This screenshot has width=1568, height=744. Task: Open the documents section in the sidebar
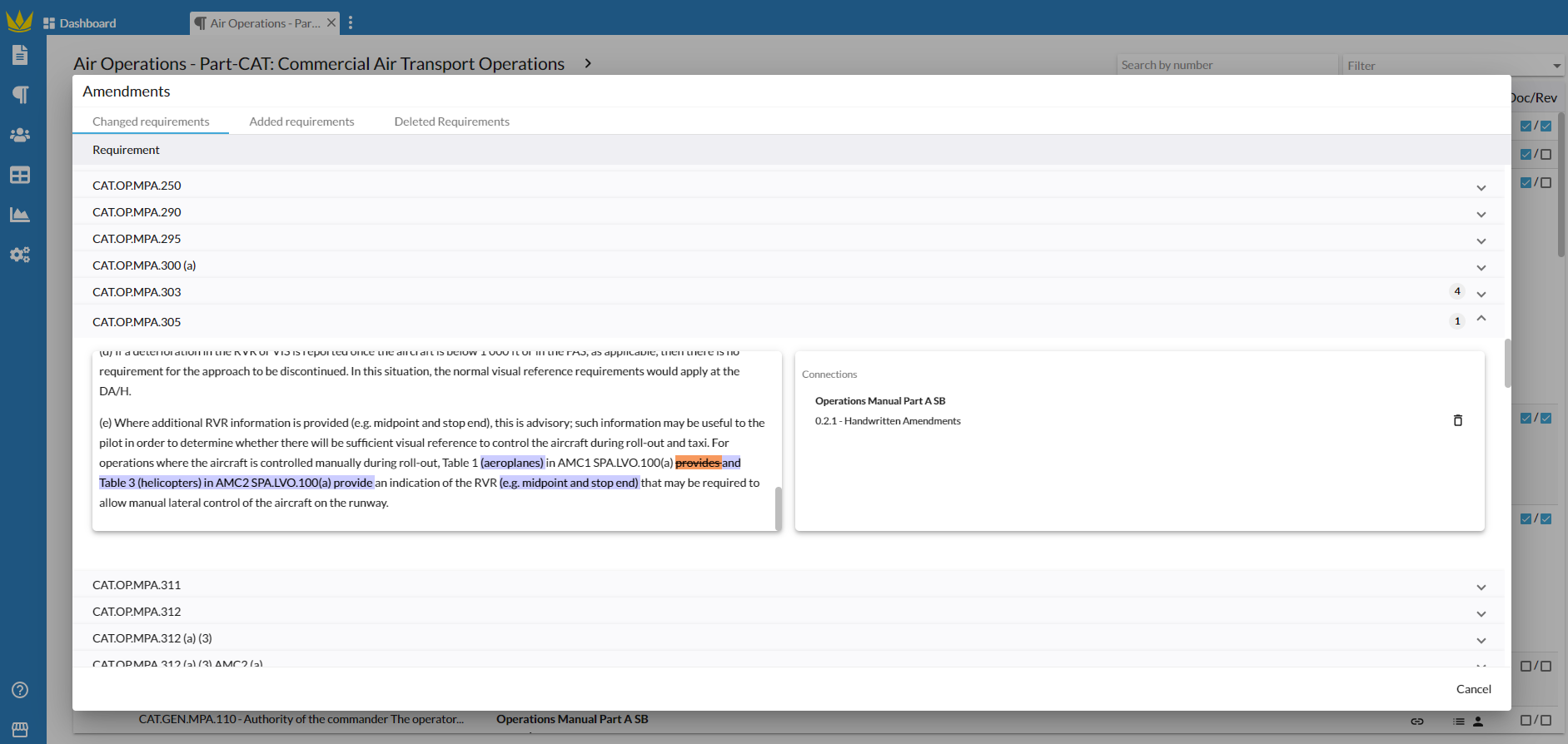click(20, 55)
